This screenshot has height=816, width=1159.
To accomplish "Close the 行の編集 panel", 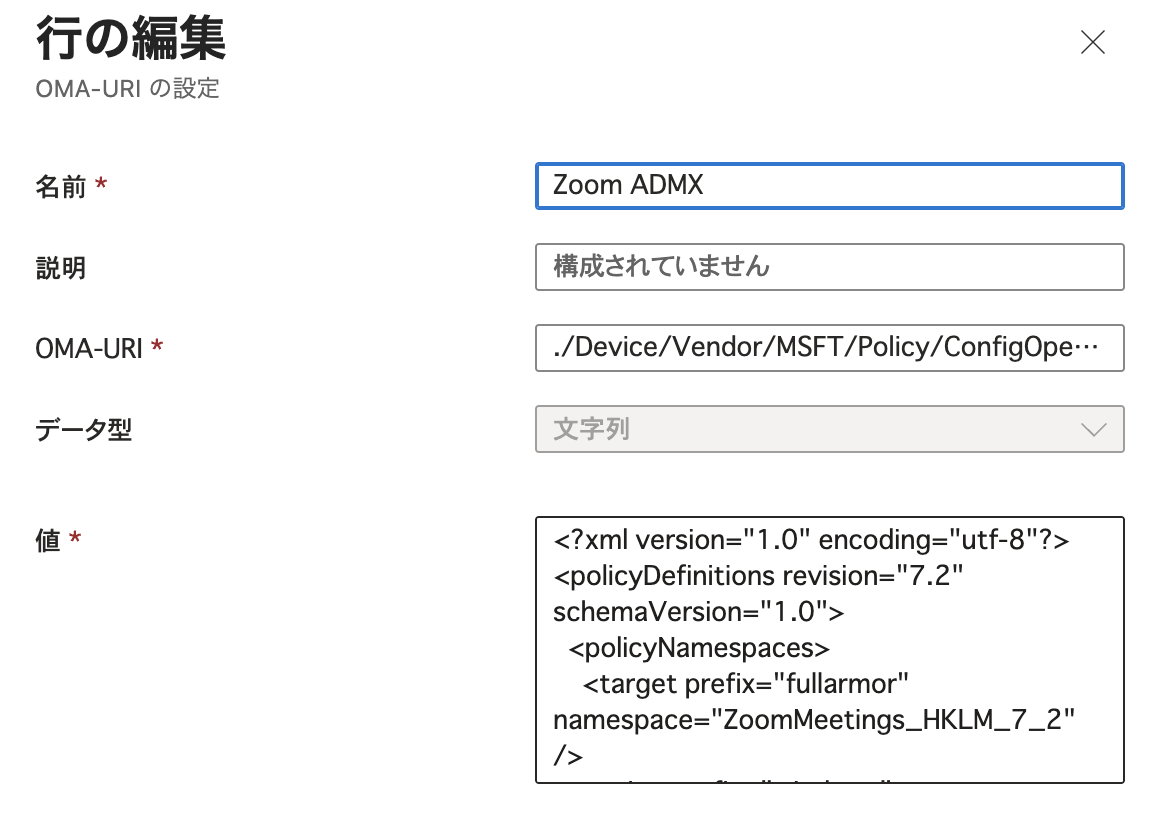I will click(x=1092, y=42).
